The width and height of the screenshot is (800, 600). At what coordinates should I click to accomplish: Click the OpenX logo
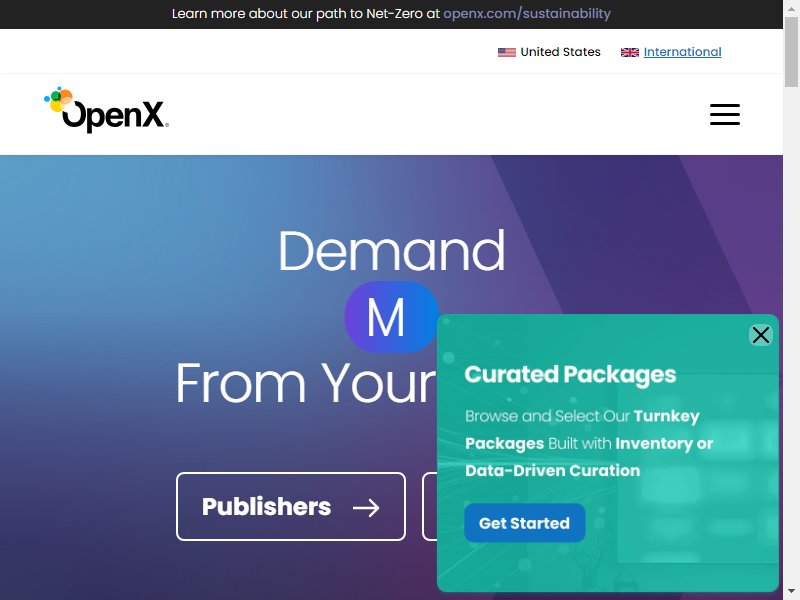[106, 110]
